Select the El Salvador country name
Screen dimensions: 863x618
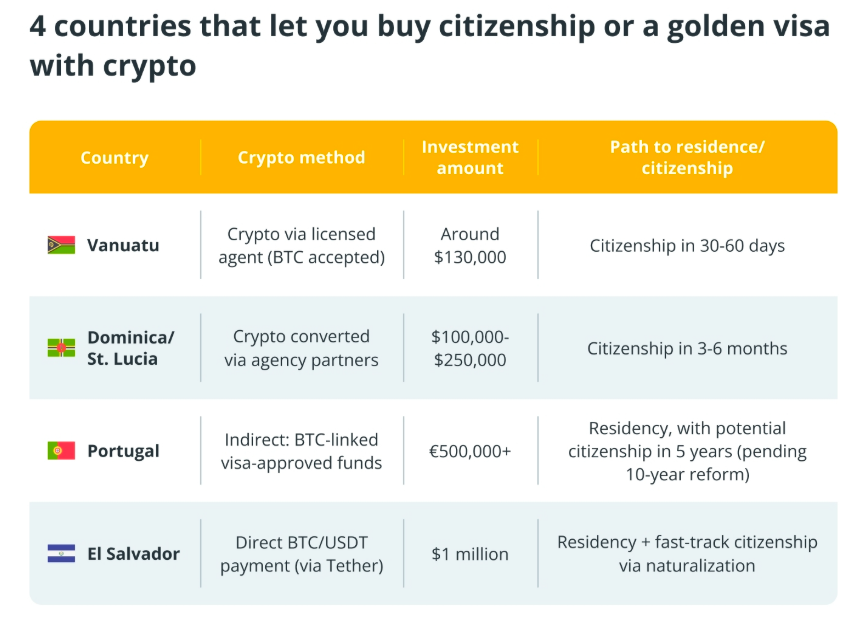click(133, 554)
